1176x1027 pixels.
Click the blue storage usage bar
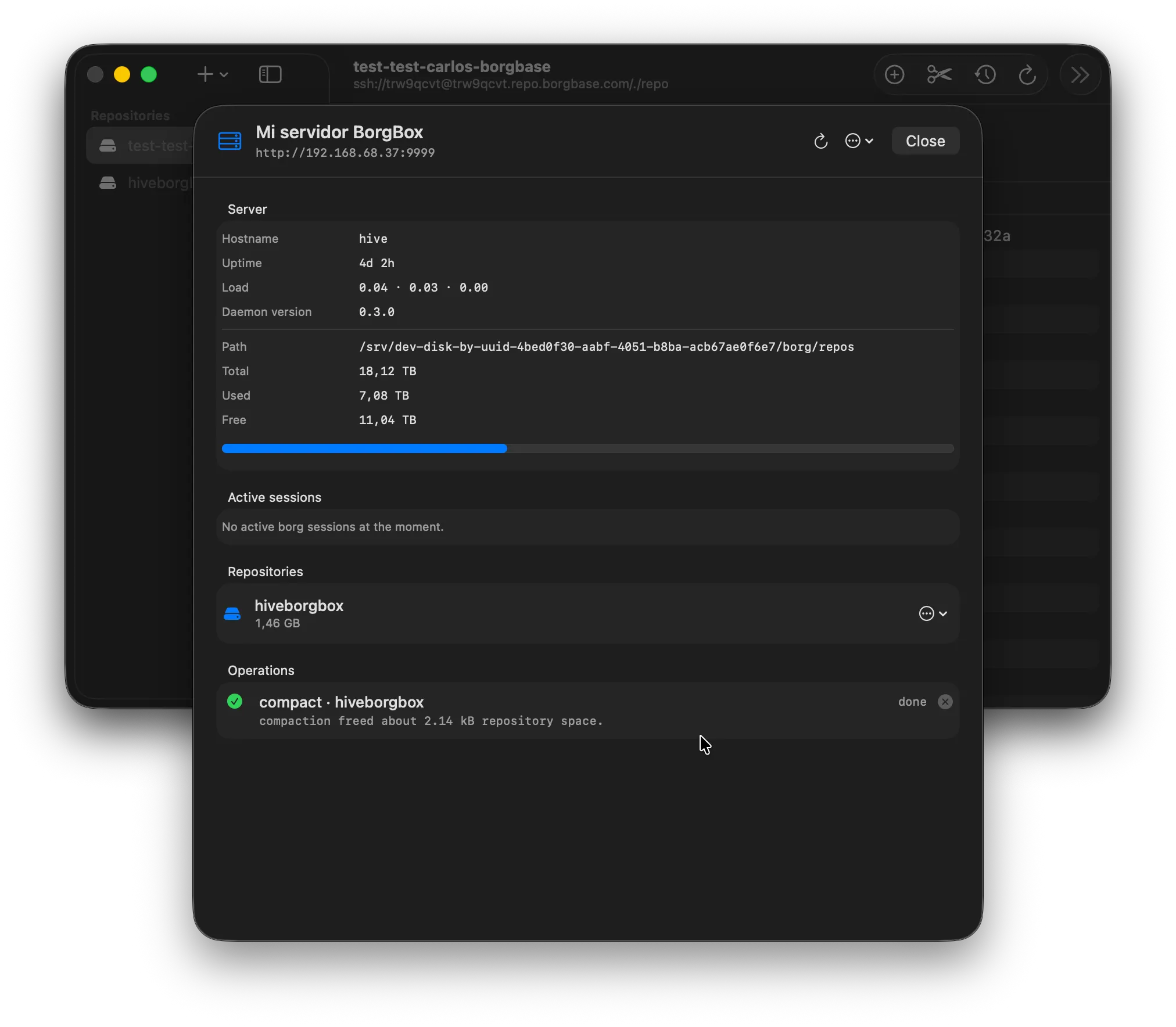364,448
